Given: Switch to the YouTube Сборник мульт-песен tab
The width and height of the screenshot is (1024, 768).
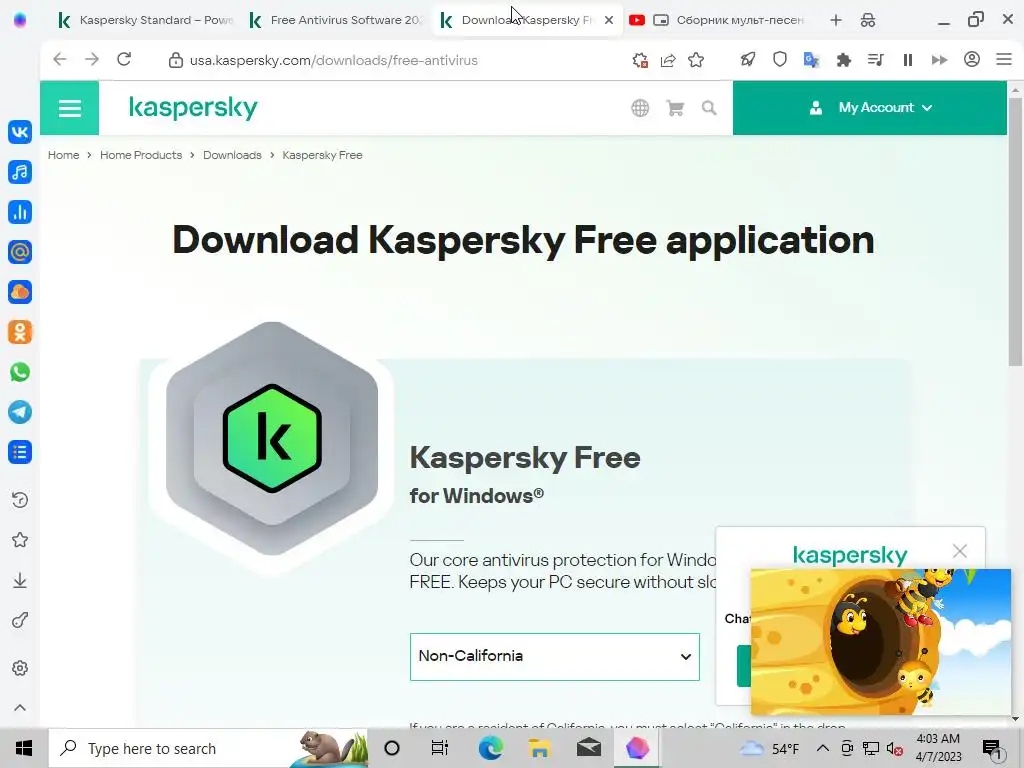Looking at the screenshot, I should (x=716, y=20).
